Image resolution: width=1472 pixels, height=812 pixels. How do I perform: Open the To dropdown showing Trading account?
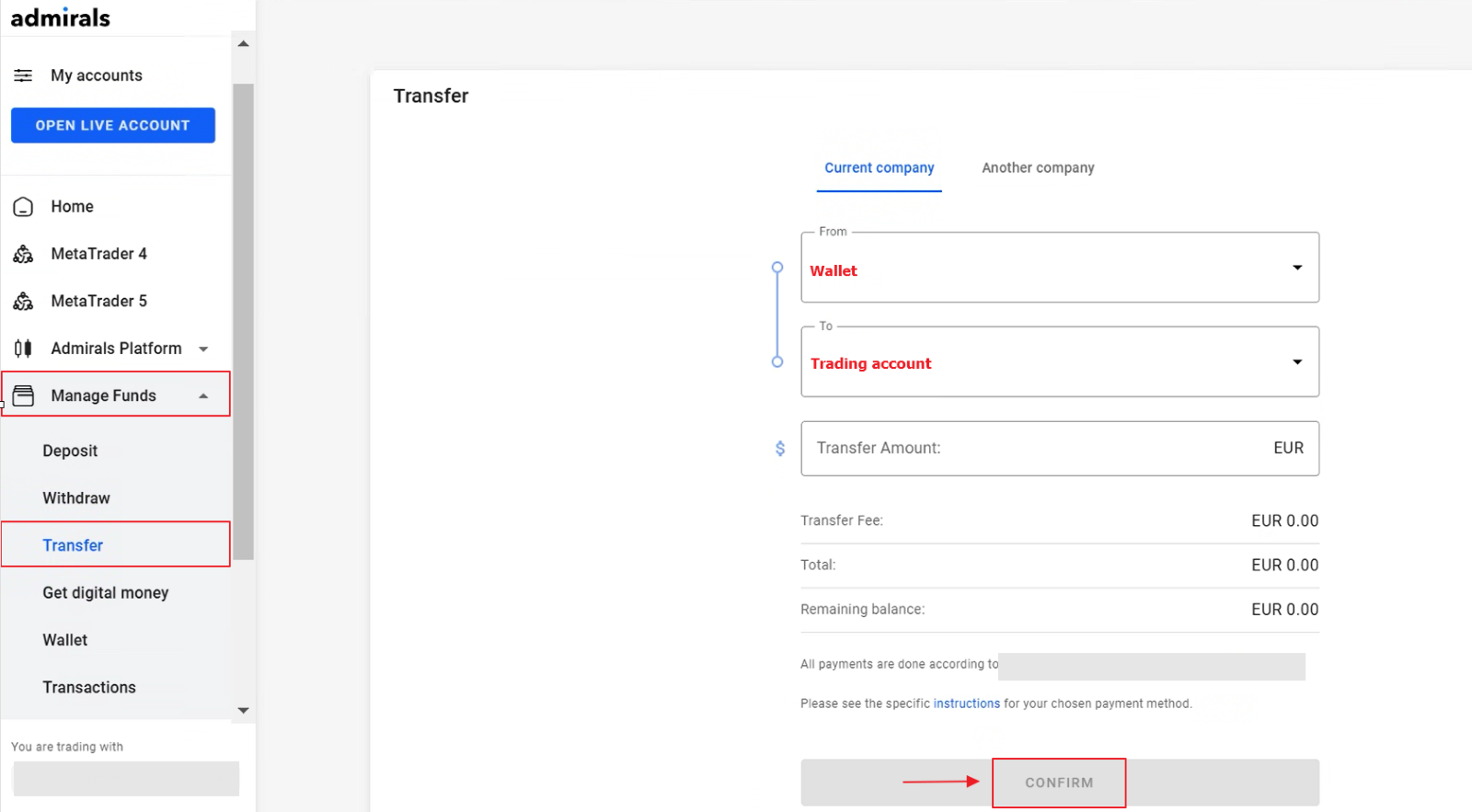click(1060, 361)
